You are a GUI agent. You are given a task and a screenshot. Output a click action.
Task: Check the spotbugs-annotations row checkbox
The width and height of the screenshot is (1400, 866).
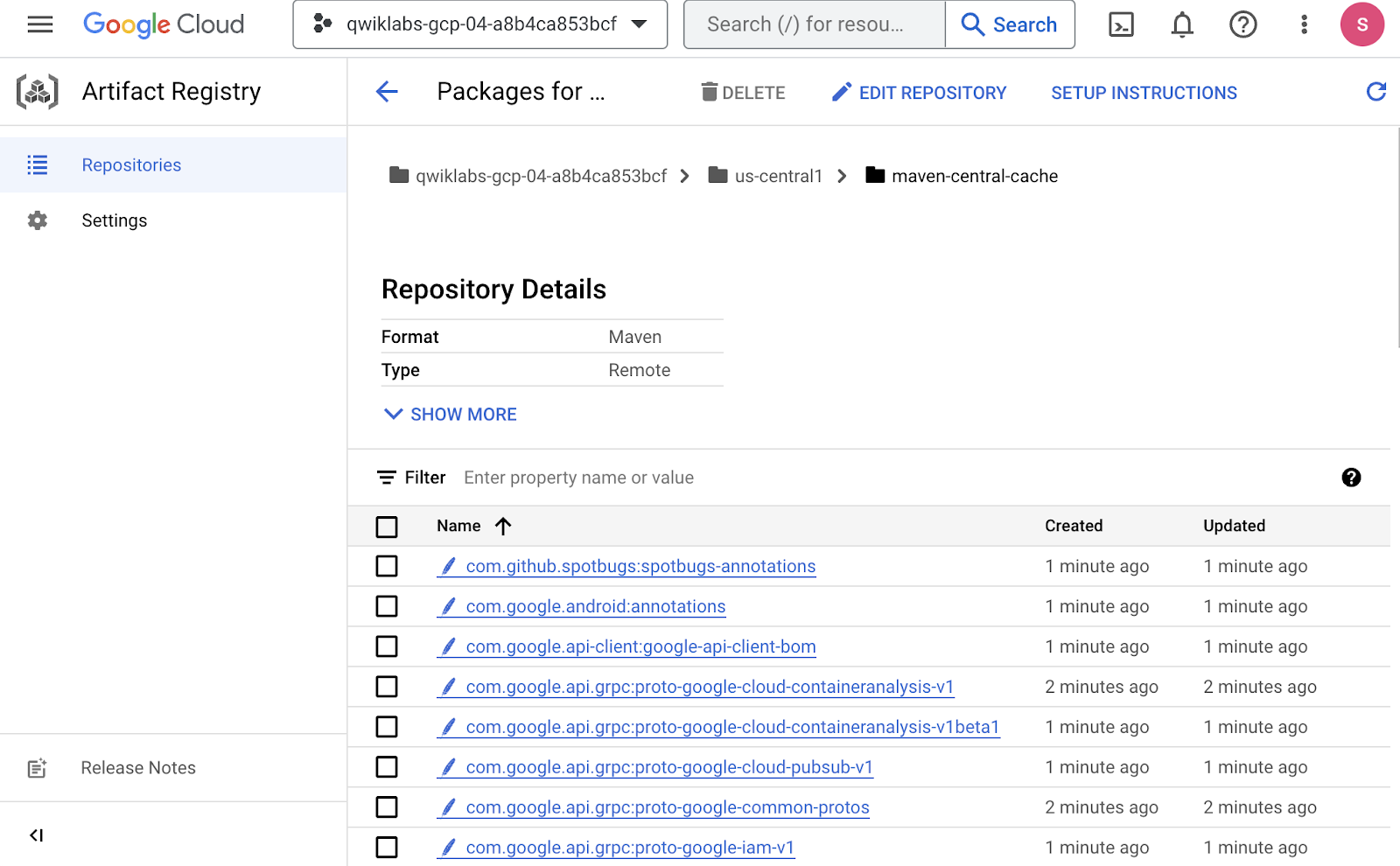[x=387, y=566]
